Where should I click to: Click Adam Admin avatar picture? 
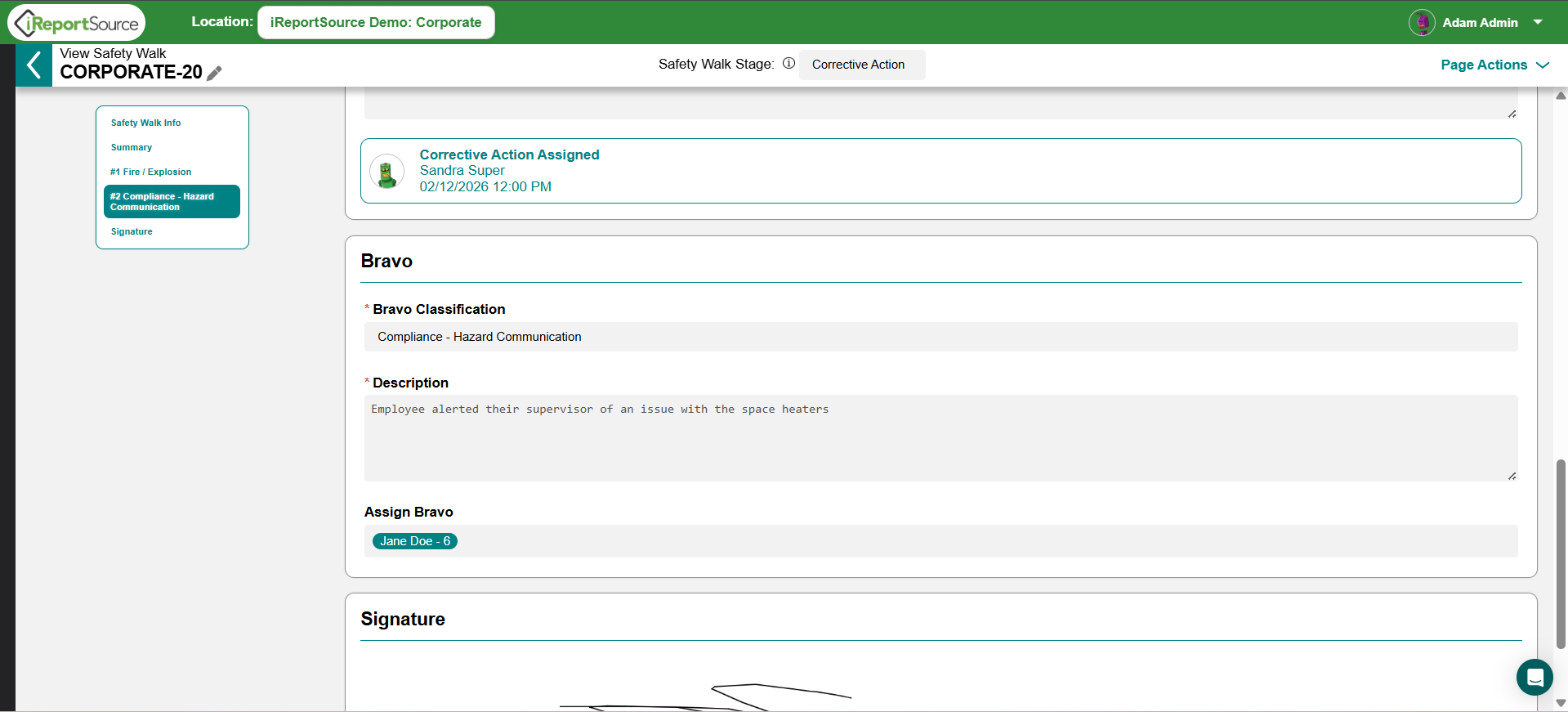click(x=1422, y=23)
